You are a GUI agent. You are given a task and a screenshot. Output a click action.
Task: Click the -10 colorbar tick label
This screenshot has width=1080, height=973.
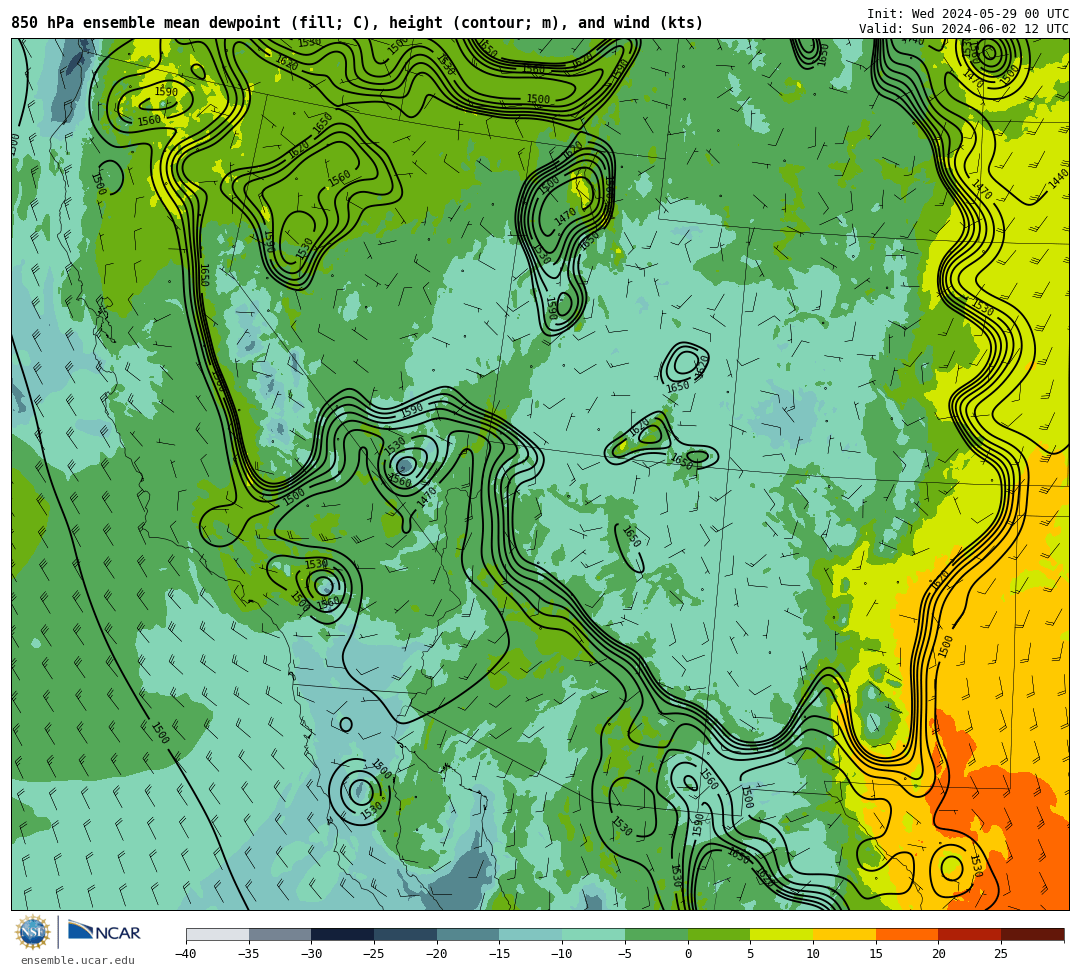[561, 954]
